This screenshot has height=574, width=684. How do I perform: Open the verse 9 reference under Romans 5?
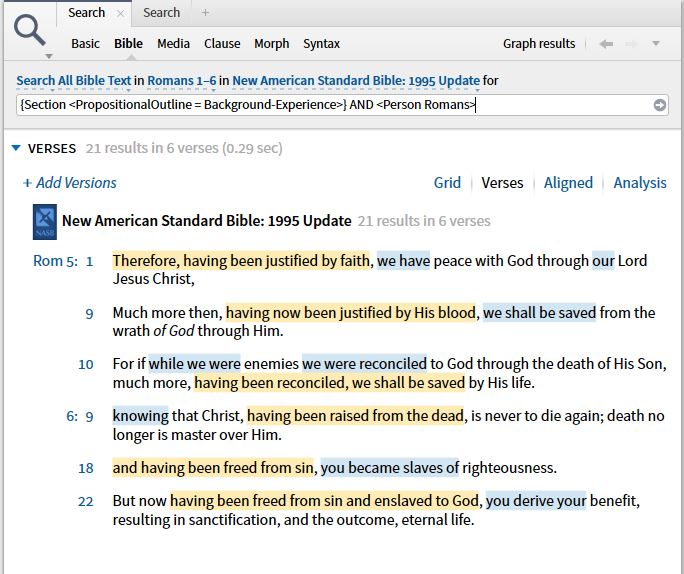pyautogui.click(x=89, y=313)
